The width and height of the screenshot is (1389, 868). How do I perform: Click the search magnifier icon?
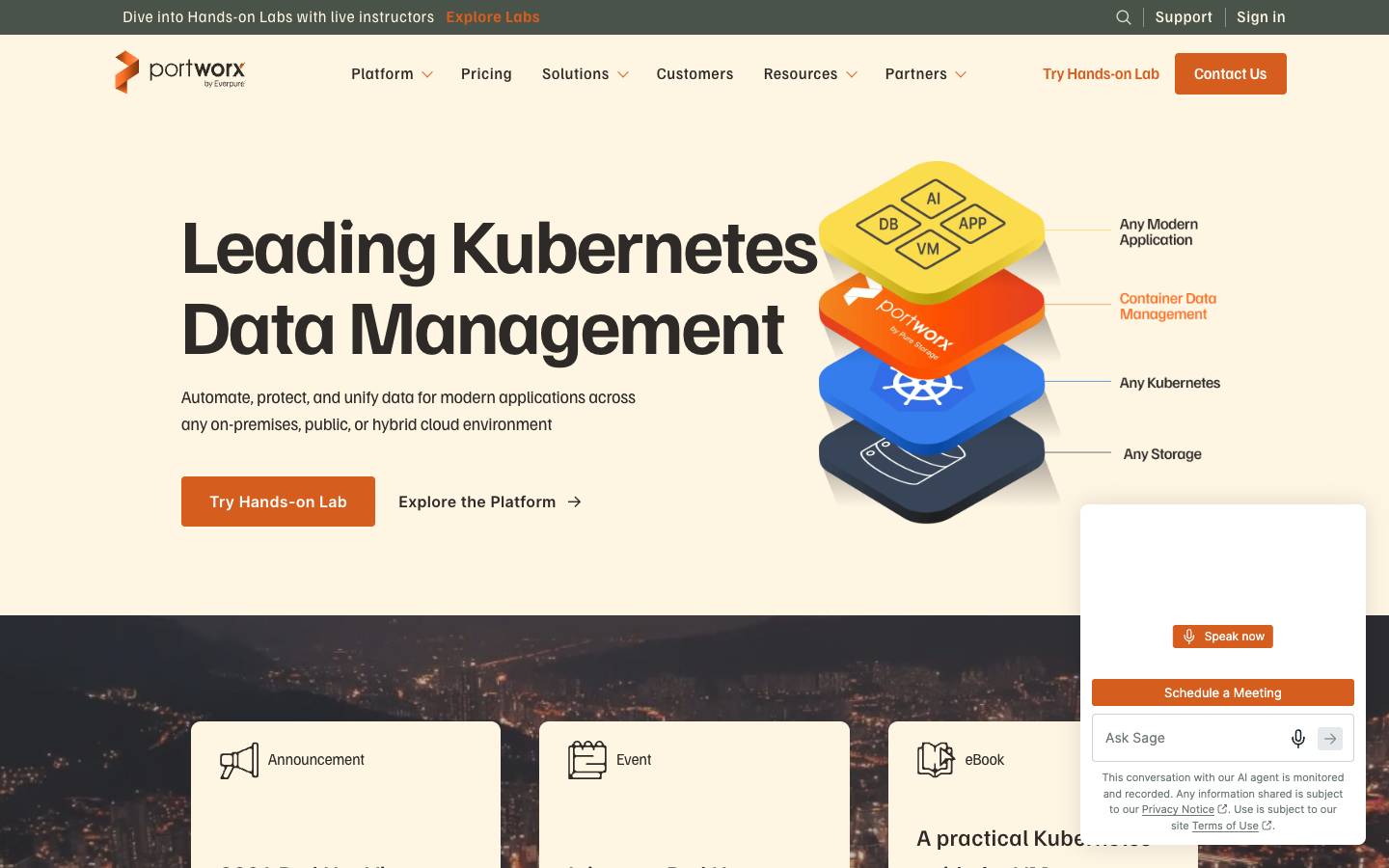click(x=1124, y=17)
